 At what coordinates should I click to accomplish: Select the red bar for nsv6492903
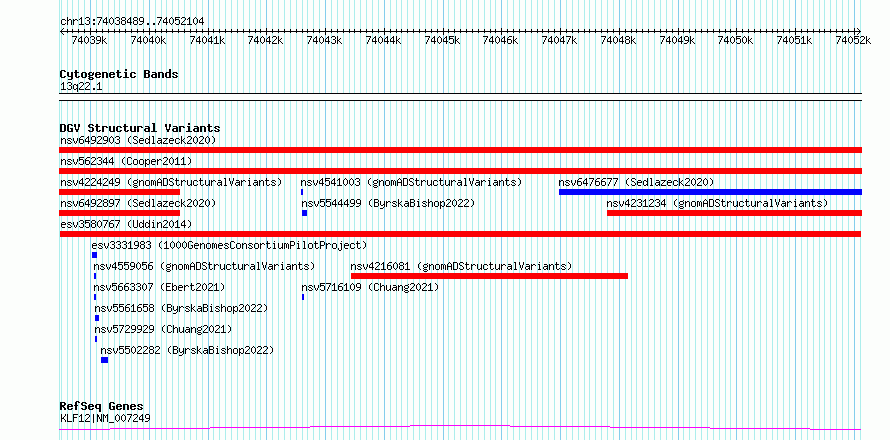pyautogui.click(x=460, y=150)
